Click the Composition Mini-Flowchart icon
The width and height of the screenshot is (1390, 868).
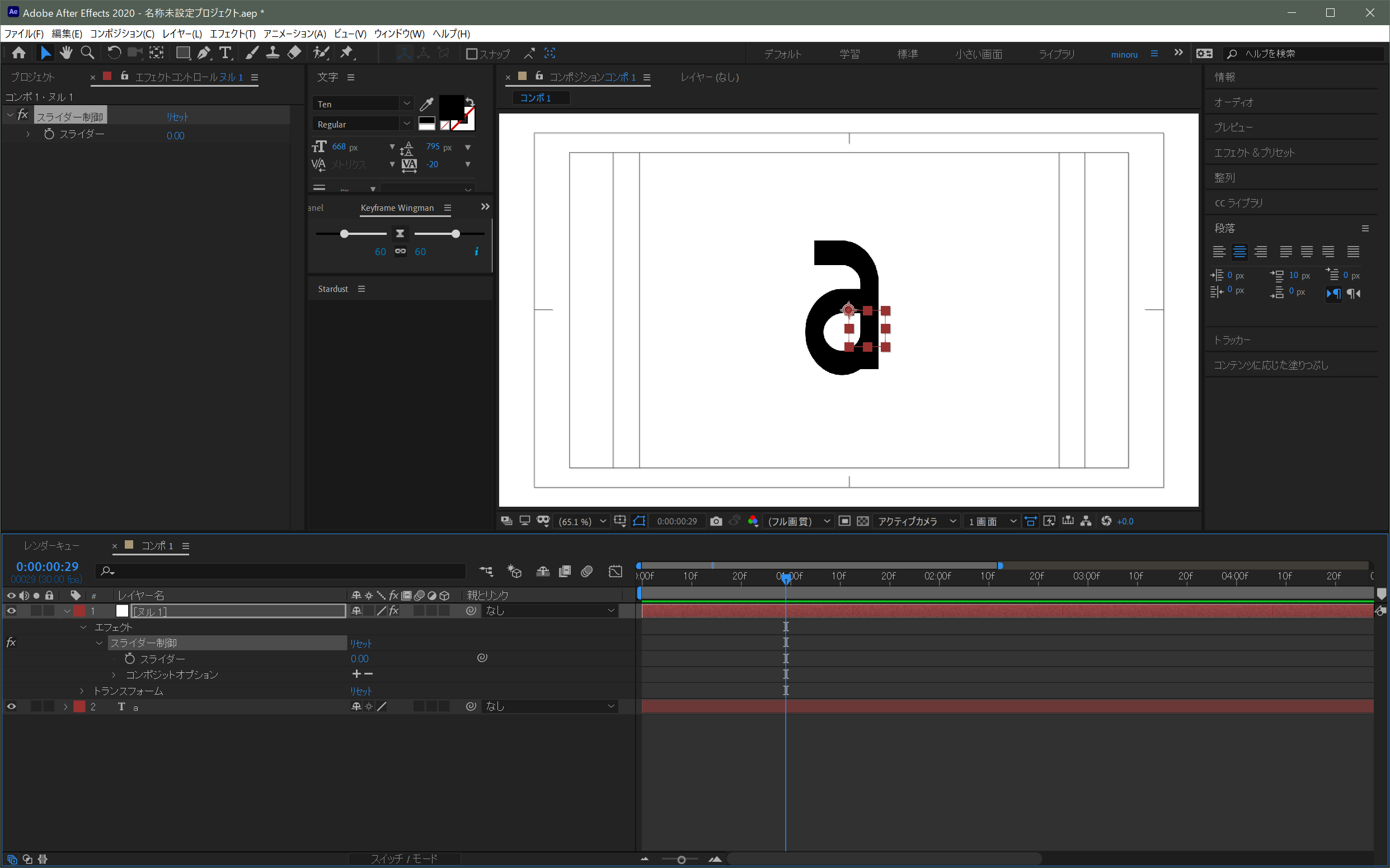[x=486, y=571]
